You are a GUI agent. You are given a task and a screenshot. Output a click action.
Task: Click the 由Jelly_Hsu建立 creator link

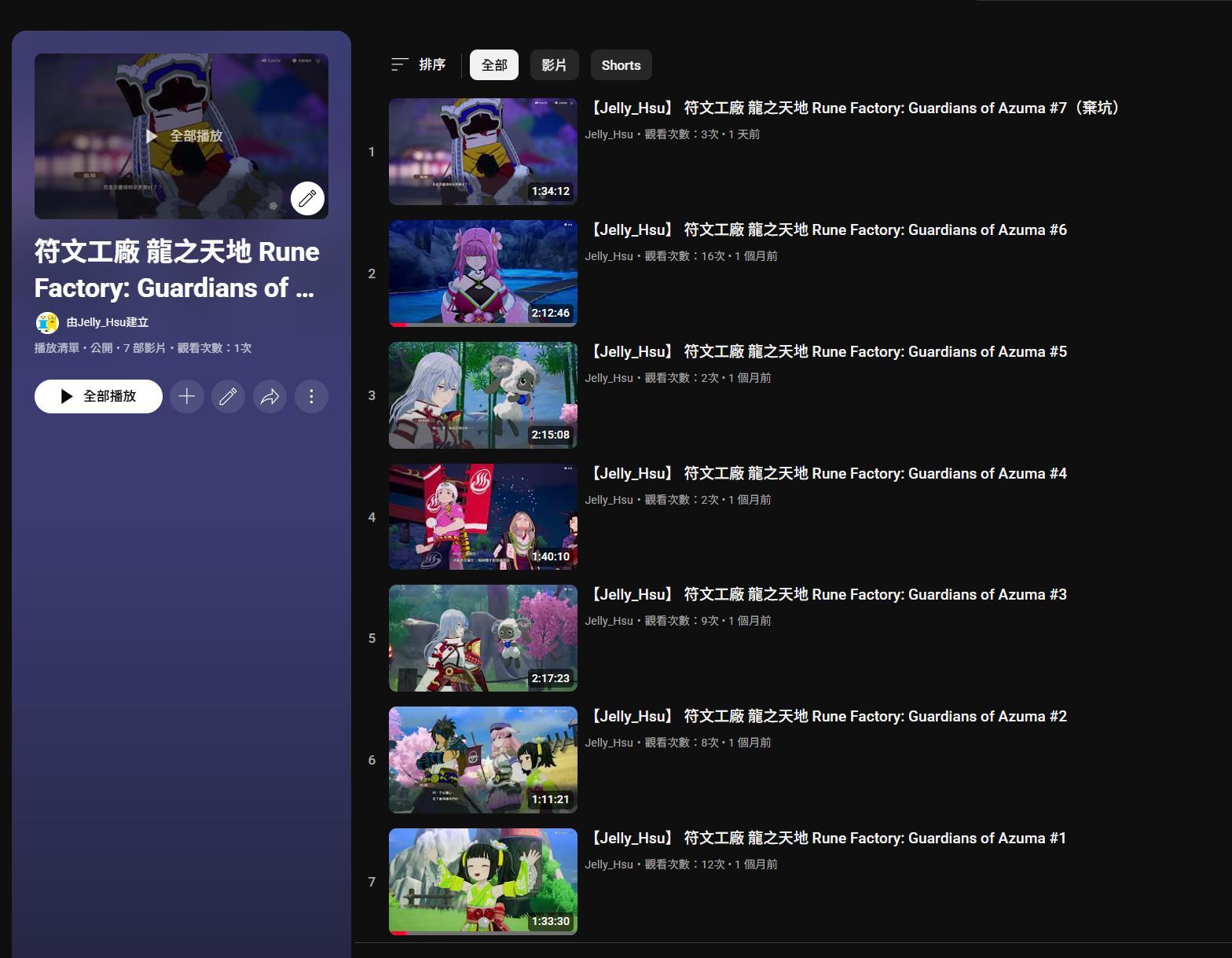click(108, 322)
